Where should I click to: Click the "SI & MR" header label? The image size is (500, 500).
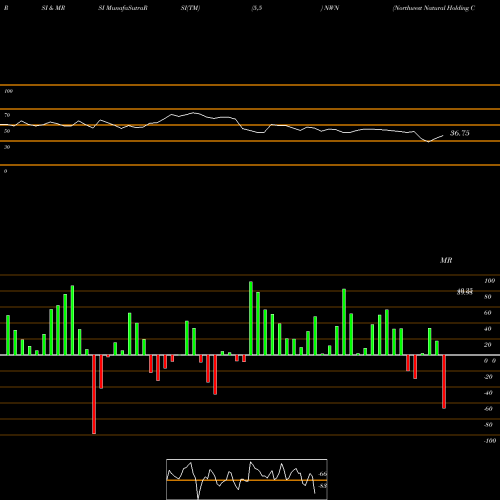53,8
